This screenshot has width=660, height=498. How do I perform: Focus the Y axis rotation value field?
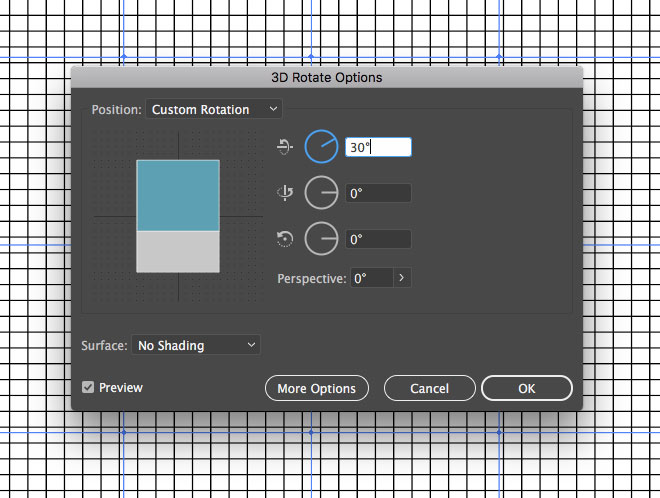(x=378, y=193)
